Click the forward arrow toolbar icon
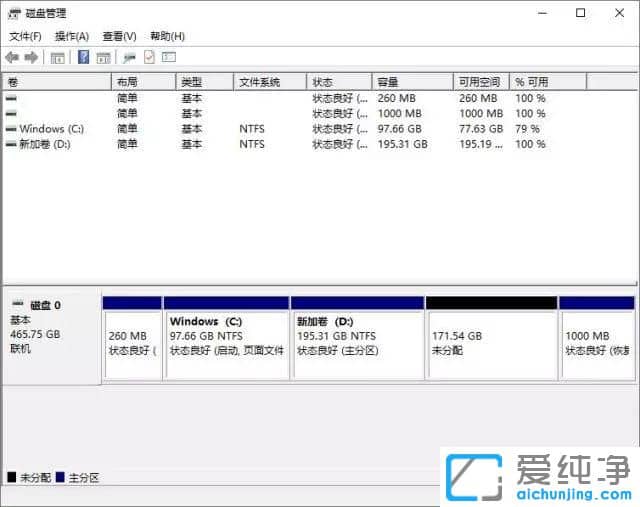The height and width of the screenshot is (507, 640). coord(31,58)
